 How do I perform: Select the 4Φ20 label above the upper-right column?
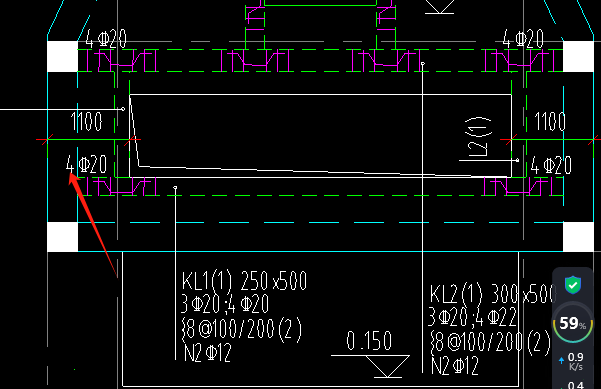523,39
